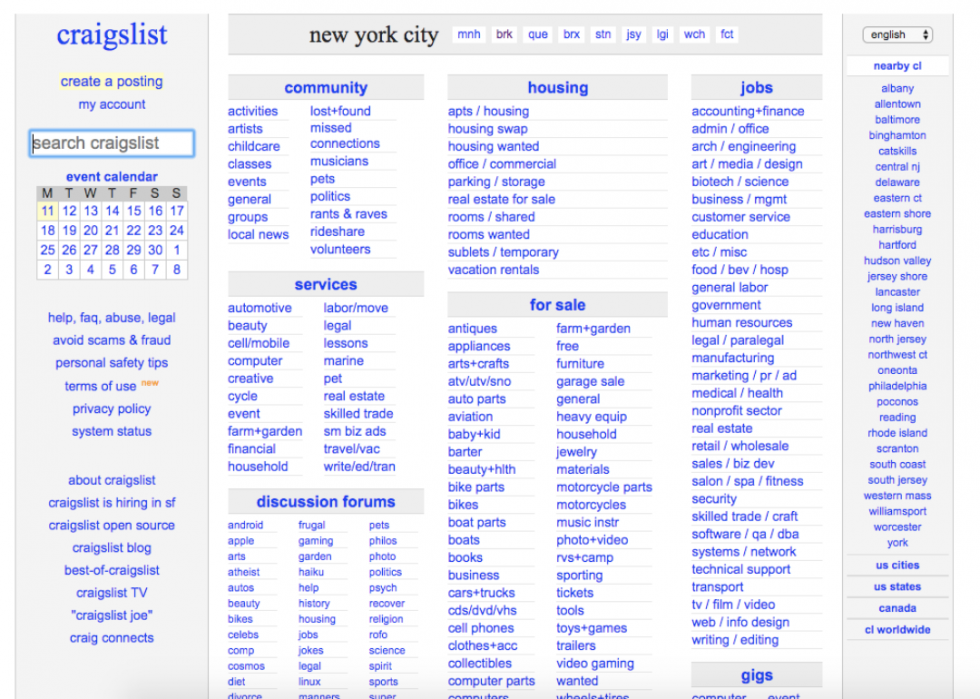
Task: Open craigslist is hiring in sf
Action: (112, 503)
